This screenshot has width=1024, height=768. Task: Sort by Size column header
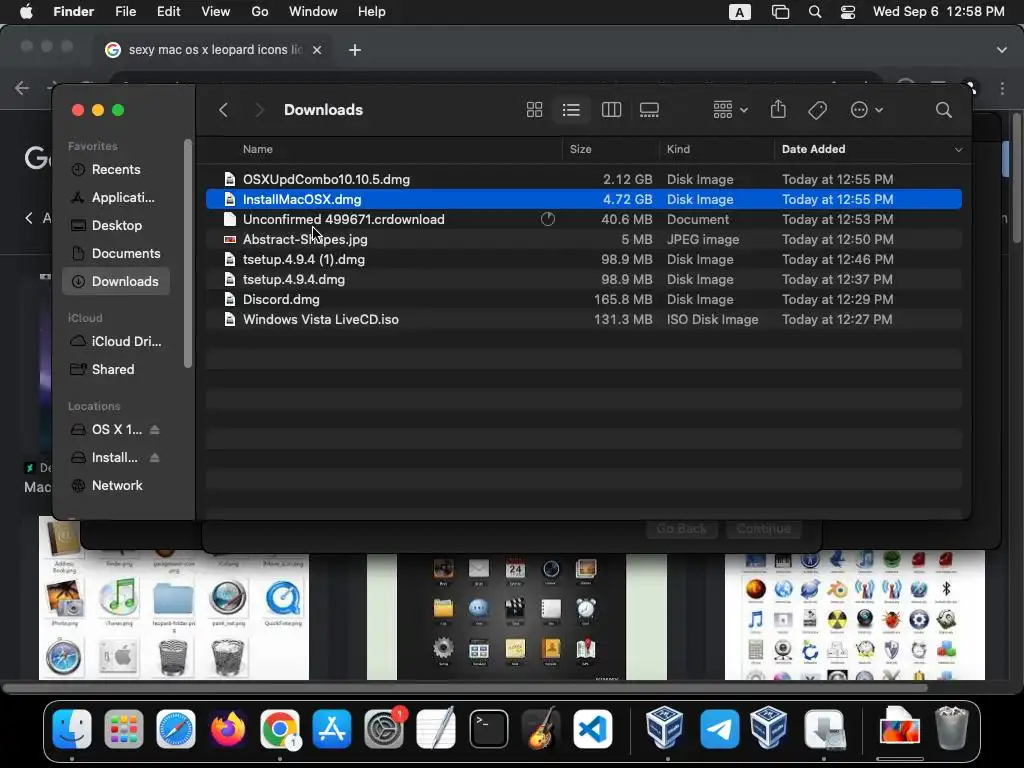point(581,149)
